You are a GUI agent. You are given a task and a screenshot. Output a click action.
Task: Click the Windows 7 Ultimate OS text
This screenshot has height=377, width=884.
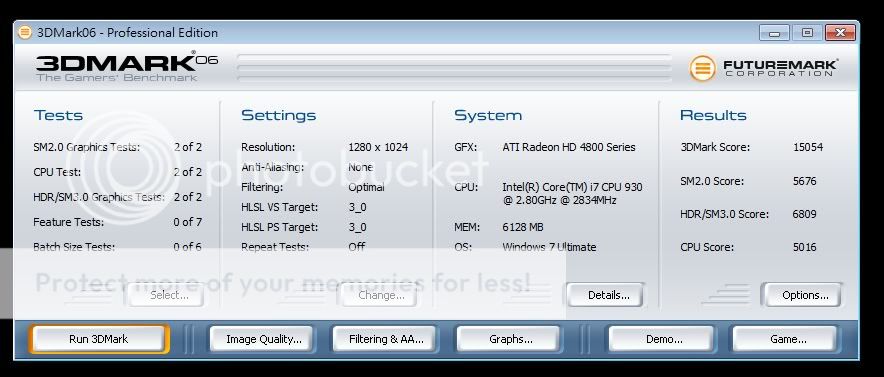[549, 247]
